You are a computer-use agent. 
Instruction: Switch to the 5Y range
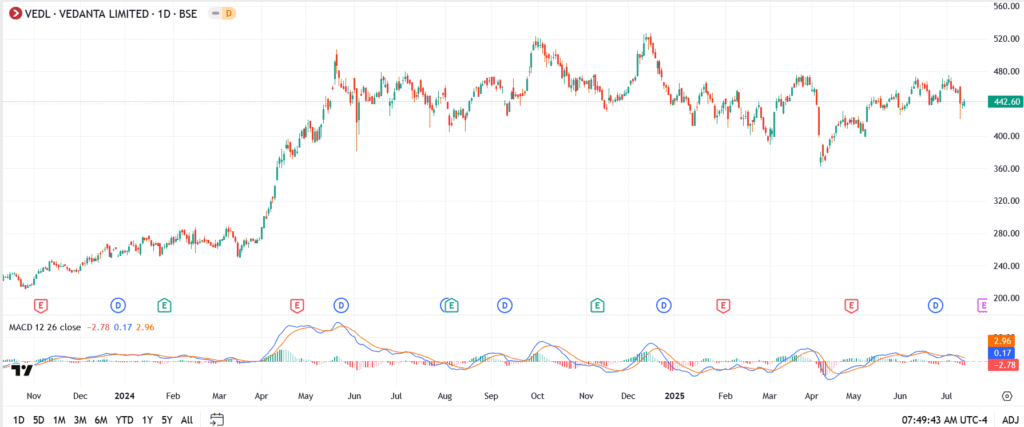click(x=167, y=420)
